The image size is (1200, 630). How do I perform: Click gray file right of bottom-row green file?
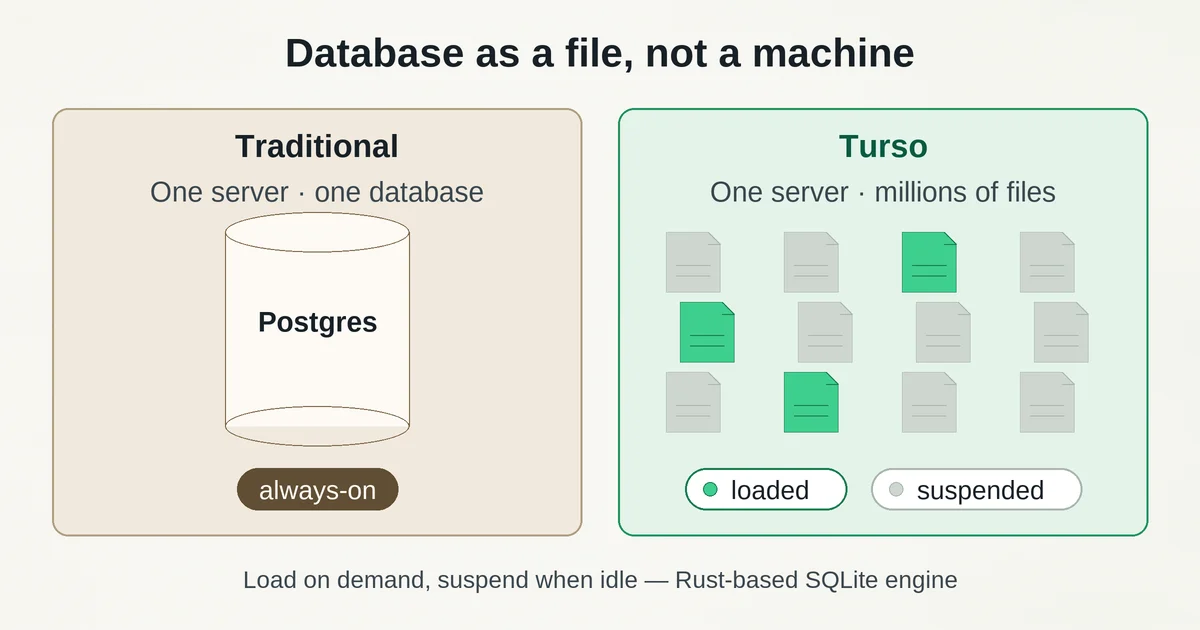[x=929, y=402]
